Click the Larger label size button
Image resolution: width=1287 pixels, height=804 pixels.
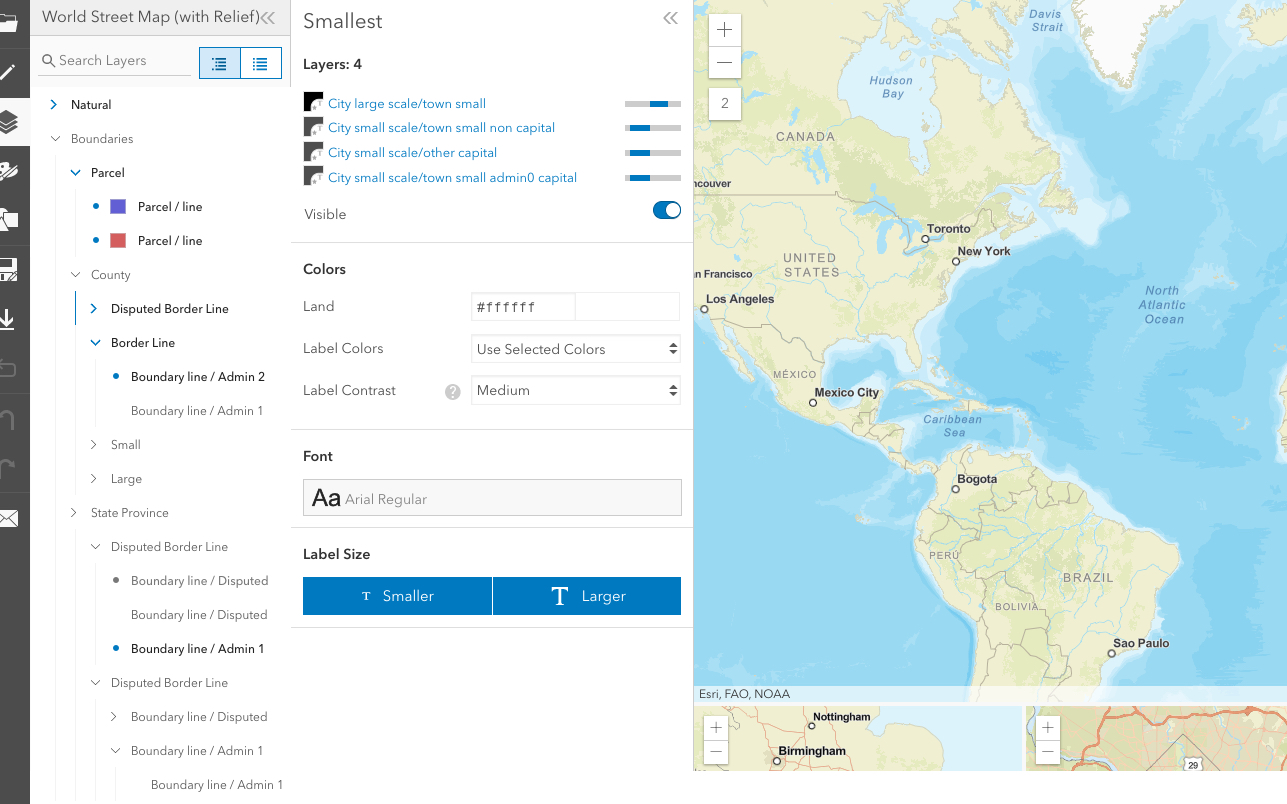click(587, 596)
